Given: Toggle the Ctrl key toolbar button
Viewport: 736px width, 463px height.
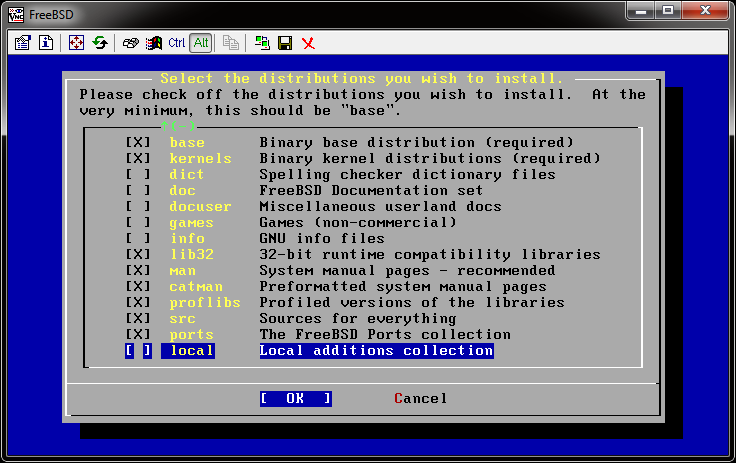Looking at the screenshot, I should coord(176,43).
